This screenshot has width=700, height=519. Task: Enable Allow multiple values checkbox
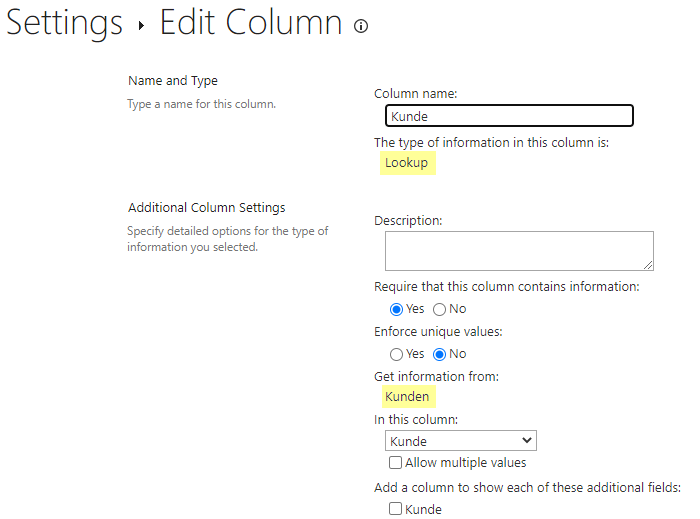(396, 463)
